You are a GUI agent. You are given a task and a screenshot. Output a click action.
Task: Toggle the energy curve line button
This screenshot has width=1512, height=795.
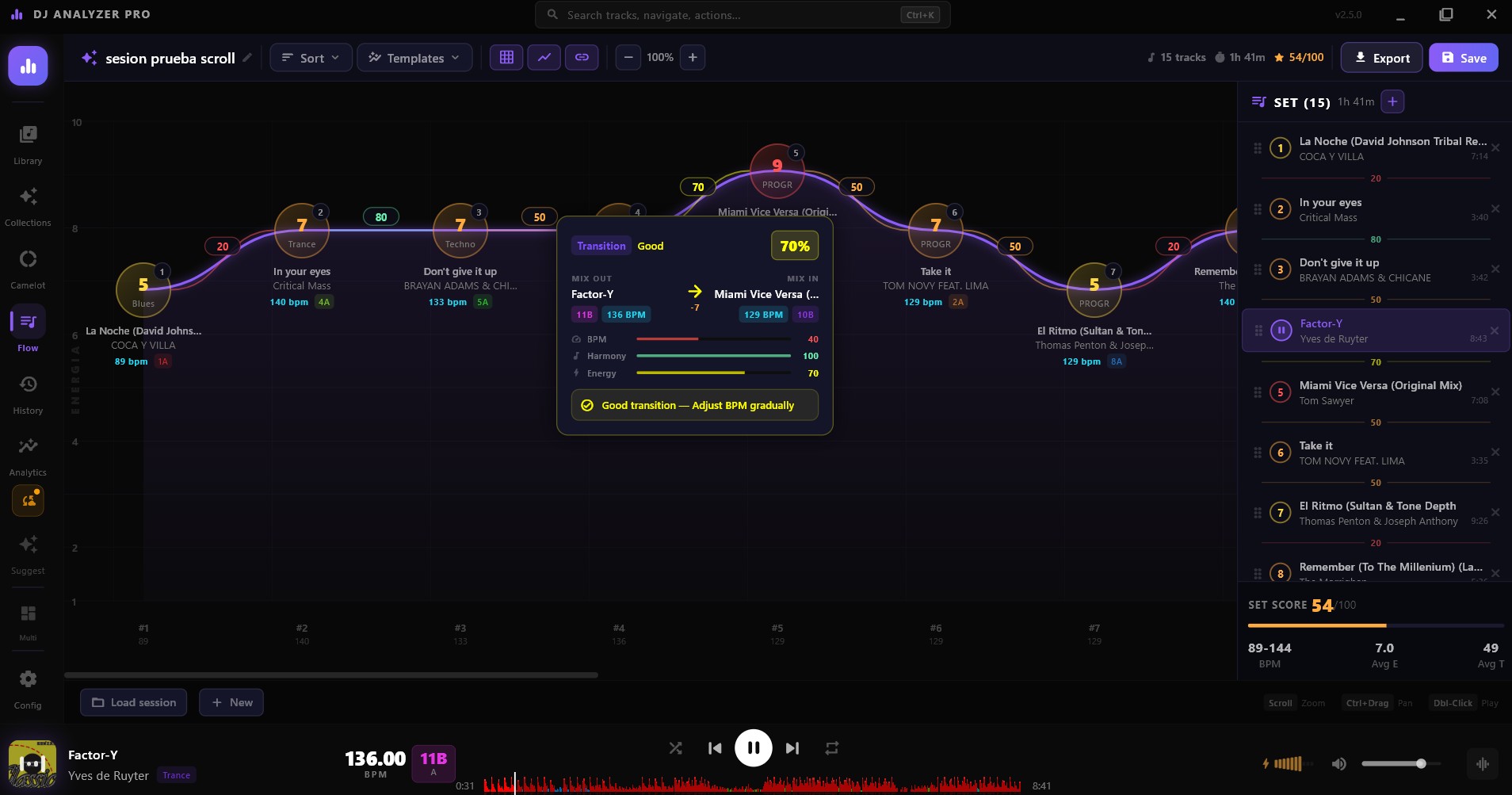pyautogui.click(x=544, y=57)
